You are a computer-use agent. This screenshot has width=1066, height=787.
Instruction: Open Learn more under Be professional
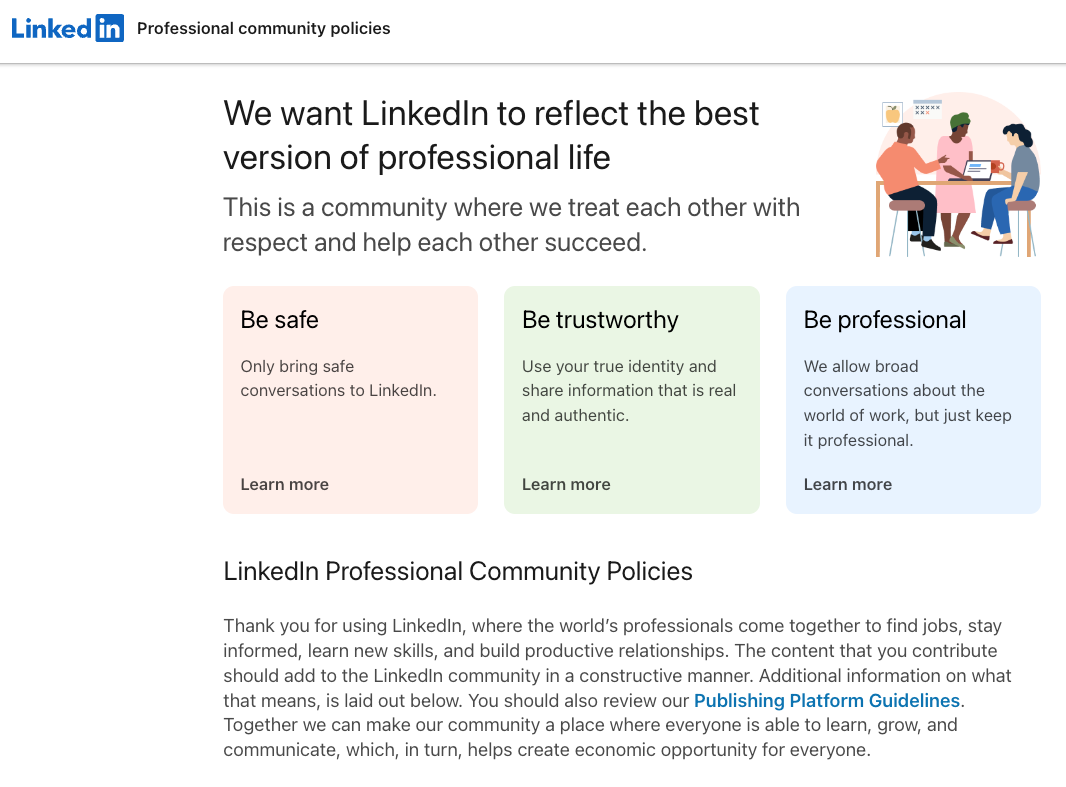point(847,484)
